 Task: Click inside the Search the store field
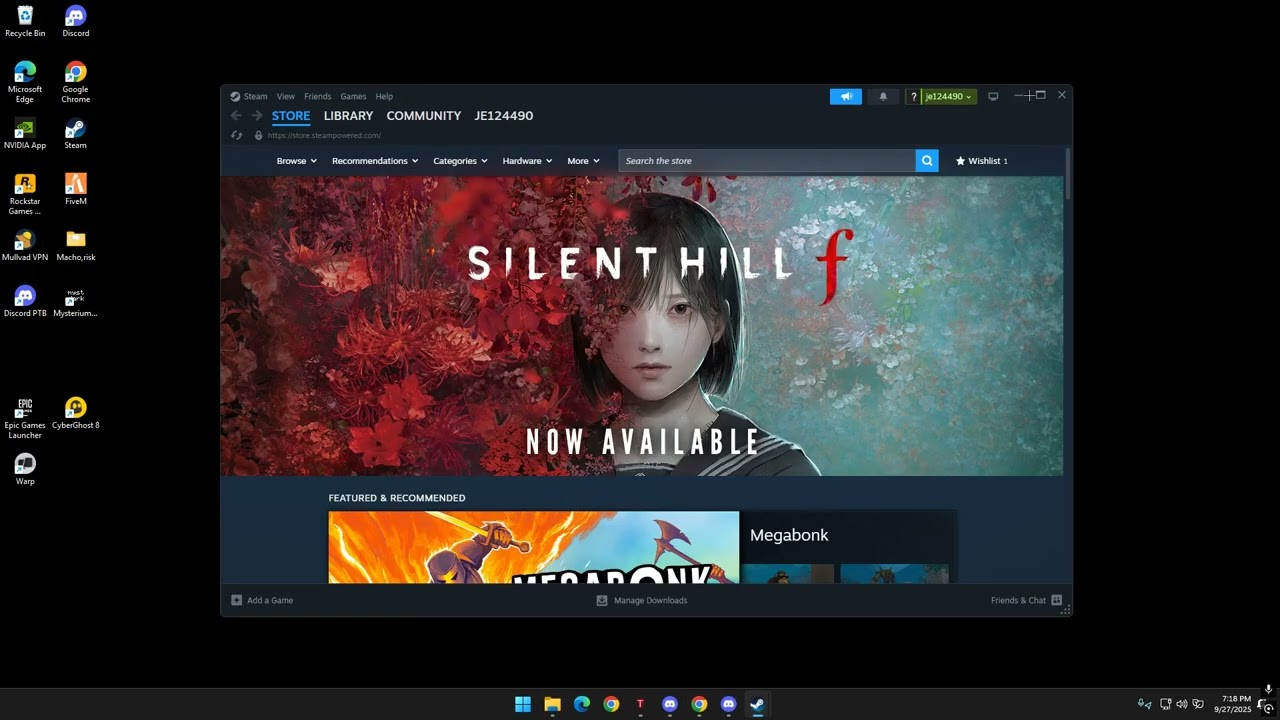(767, 160)
